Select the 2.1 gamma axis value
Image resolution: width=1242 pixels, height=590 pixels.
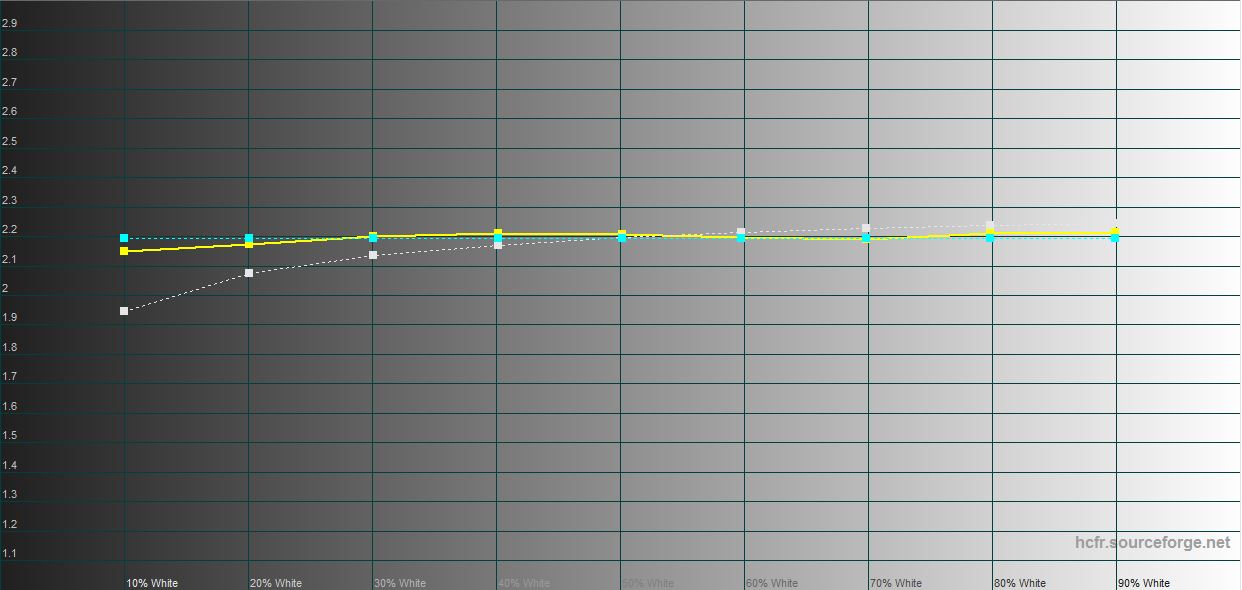[x=9, y=259]
